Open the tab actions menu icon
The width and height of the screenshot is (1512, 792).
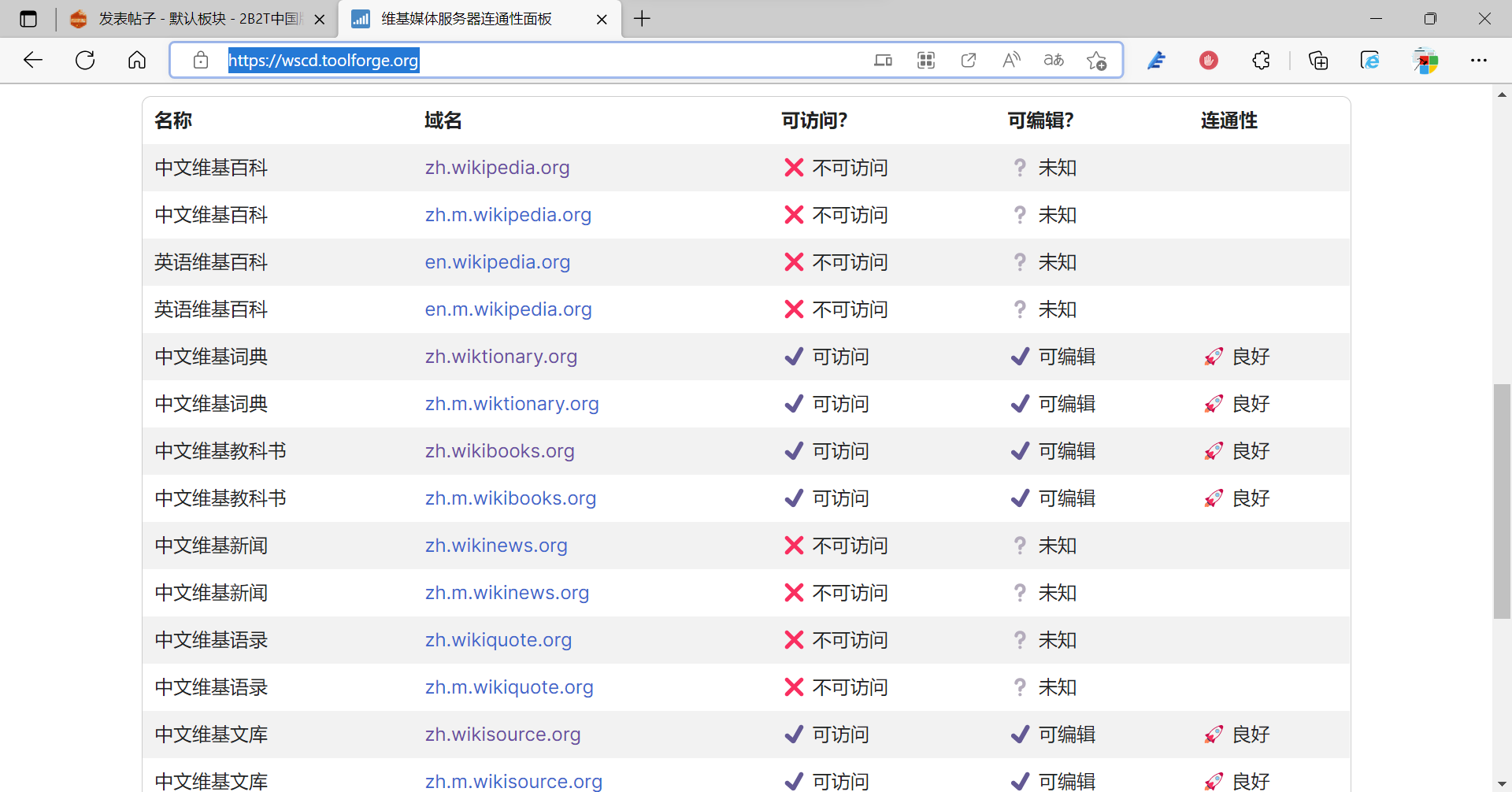(28, 19)
